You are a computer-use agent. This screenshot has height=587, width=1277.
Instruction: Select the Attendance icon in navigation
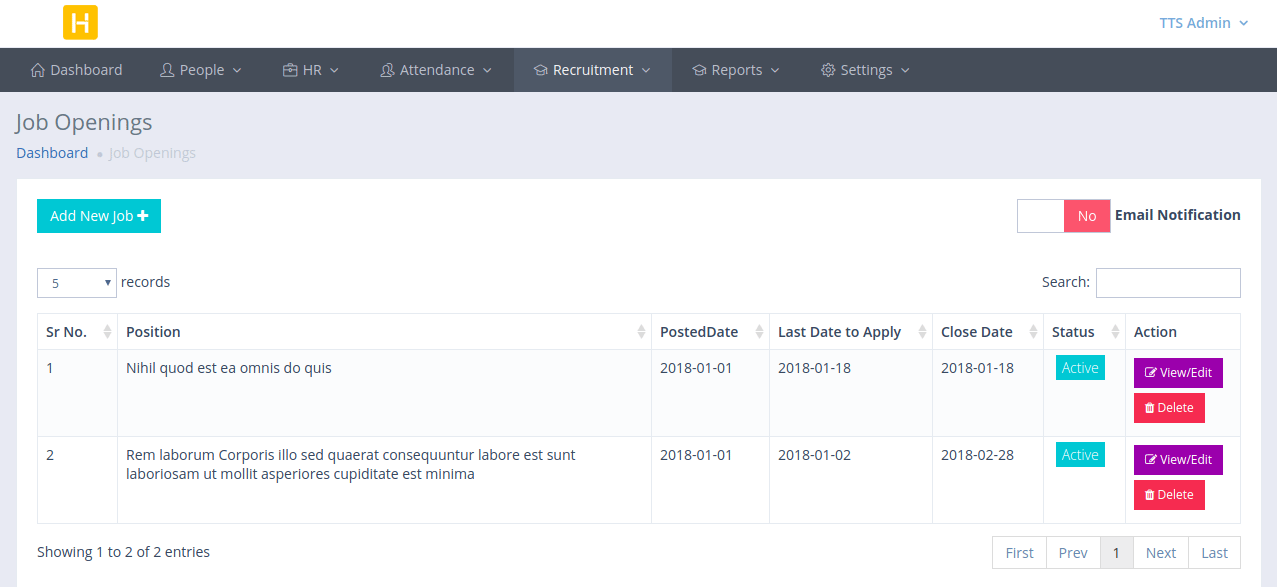[387, 70]
